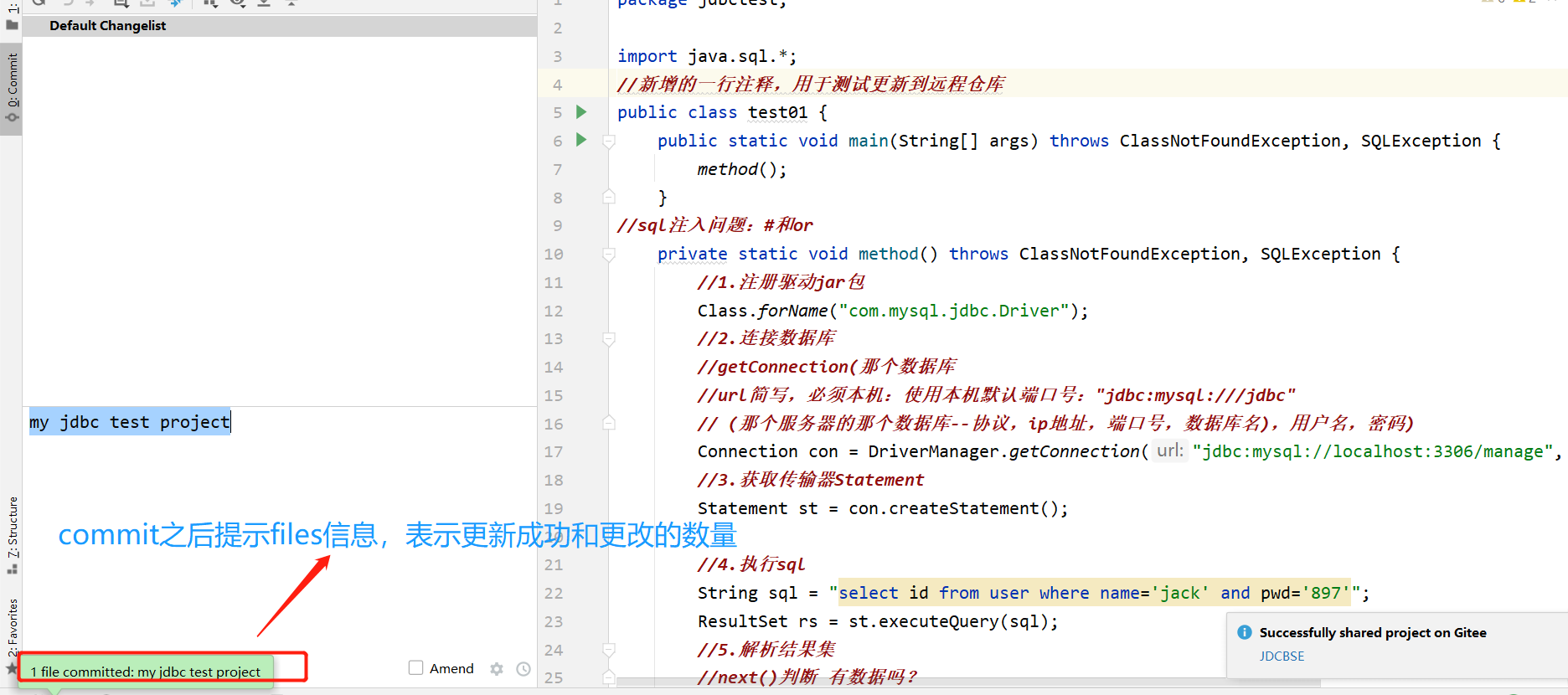Open the Group By icon in changes toolbar
This screenshot has height=695, width=1568.
click(x=210, y=3)
